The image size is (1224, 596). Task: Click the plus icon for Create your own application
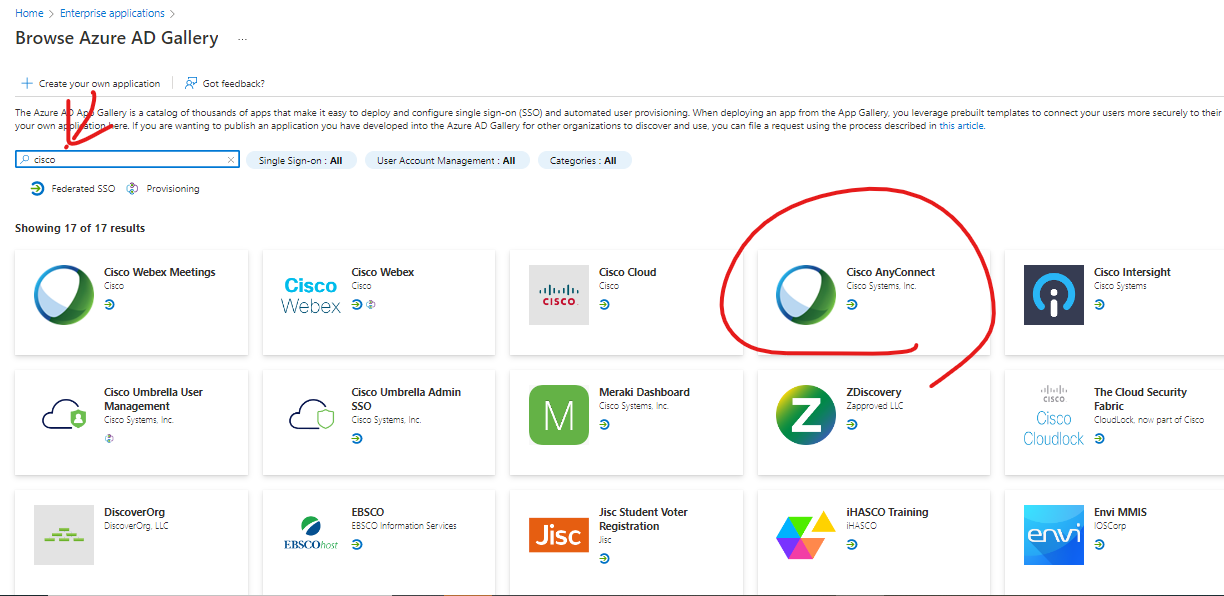tap(27, 83)
